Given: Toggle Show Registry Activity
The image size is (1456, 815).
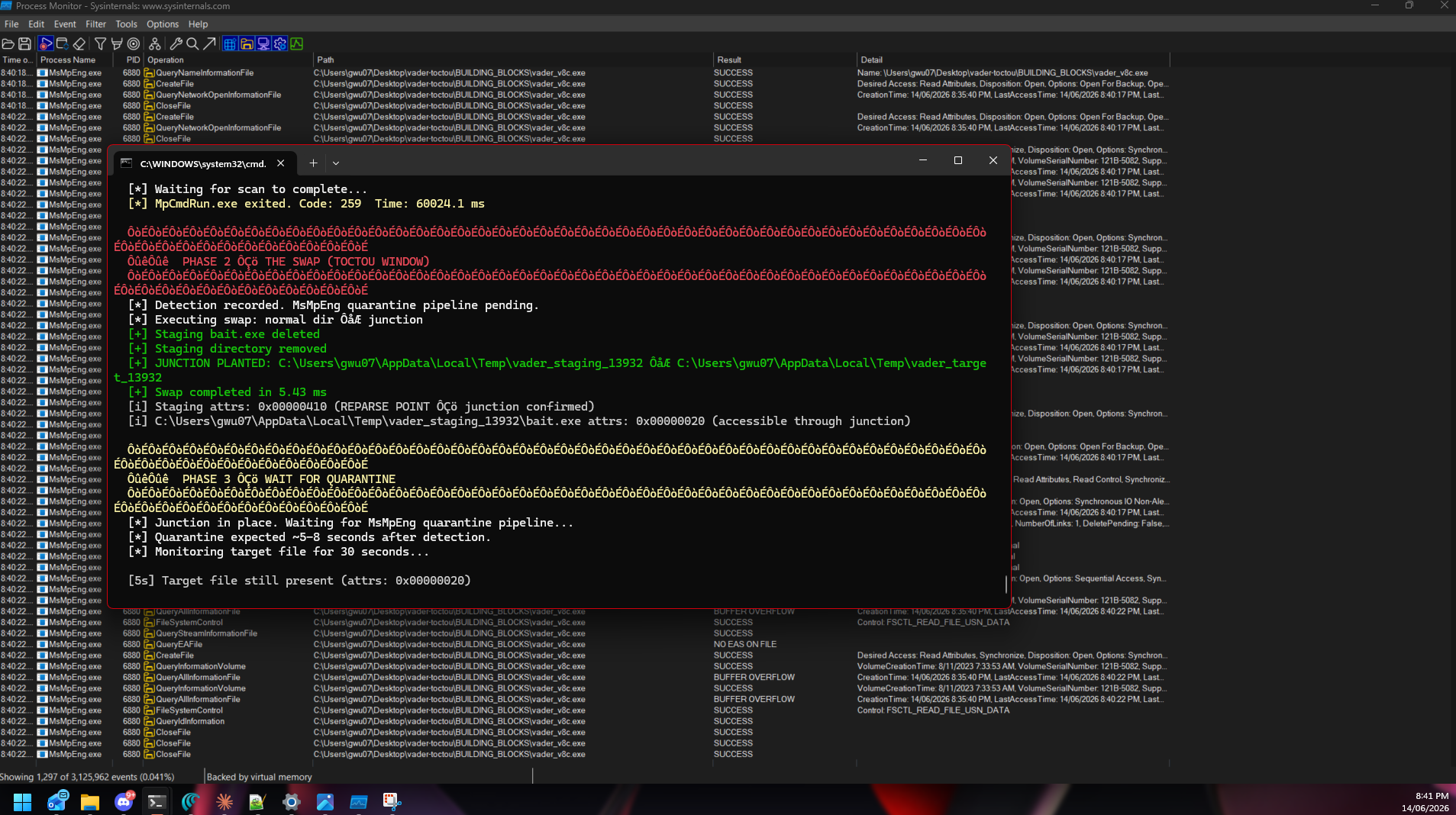Looking at the screenshot, I should 230,44.
